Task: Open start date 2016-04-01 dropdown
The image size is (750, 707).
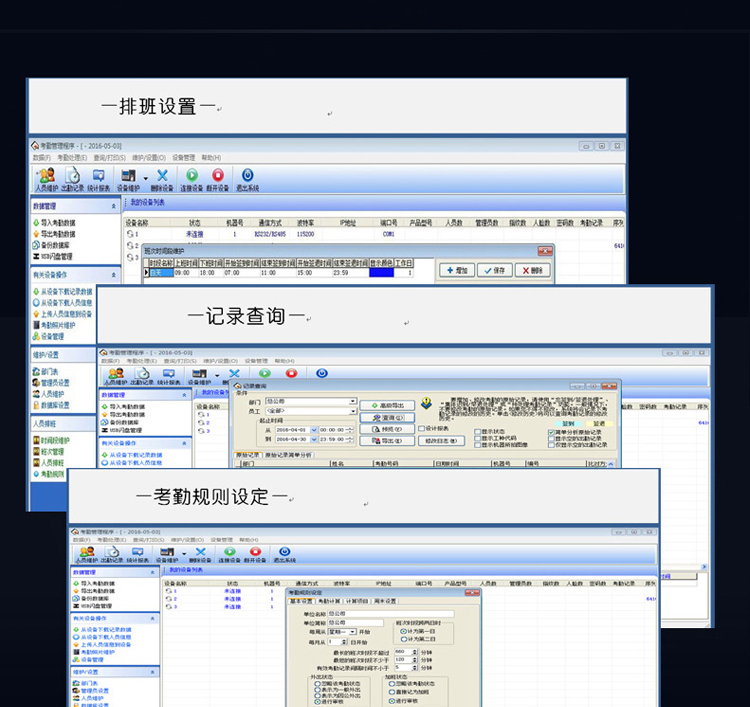Action: click(314, 430)
